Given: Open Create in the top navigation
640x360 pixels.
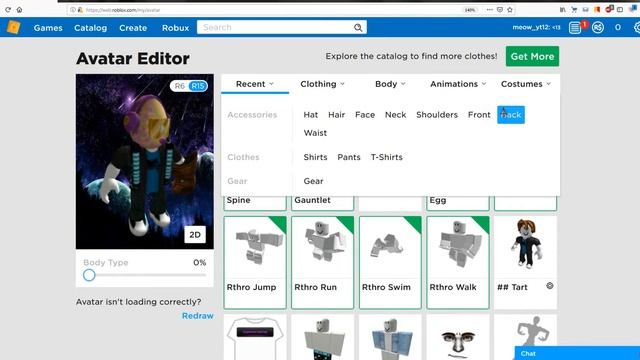Looking at the screenshot, I should [x=133, y=28].
